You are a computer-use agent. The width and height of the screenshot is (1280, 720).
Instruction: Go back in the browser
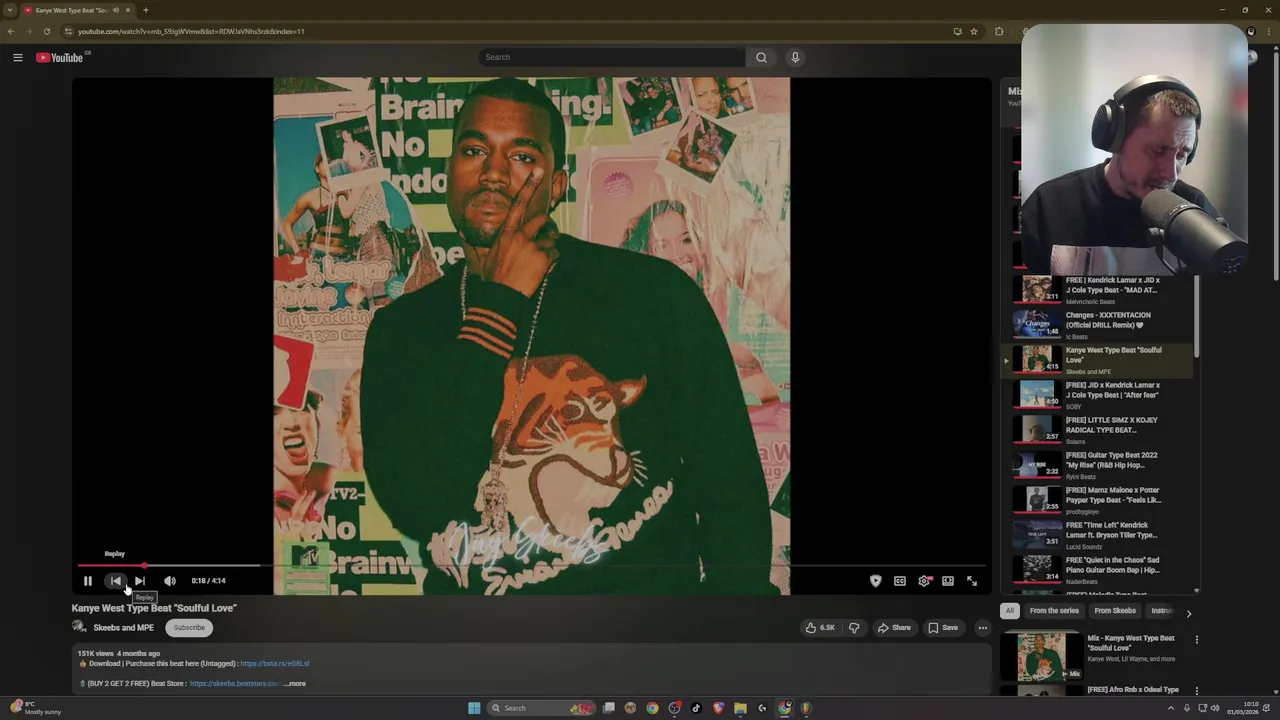pos(10,31)
